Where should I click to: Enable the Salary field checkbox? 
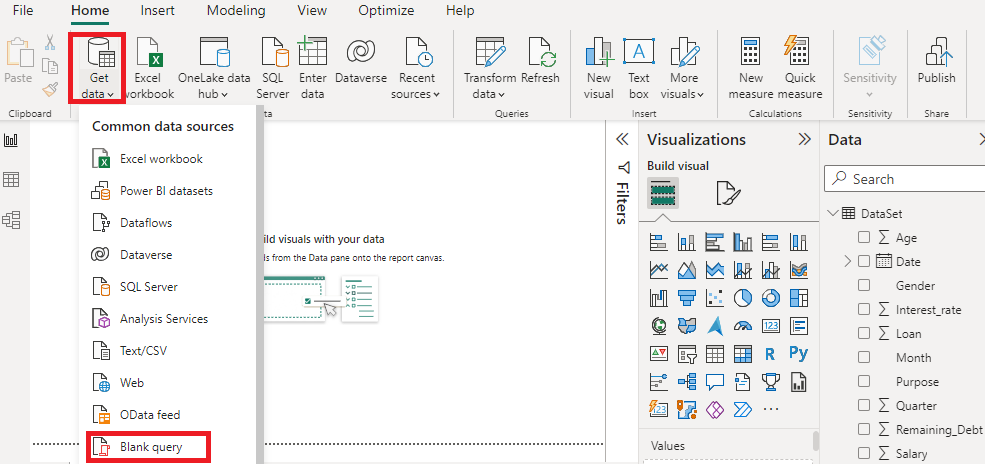click(864, 454)
